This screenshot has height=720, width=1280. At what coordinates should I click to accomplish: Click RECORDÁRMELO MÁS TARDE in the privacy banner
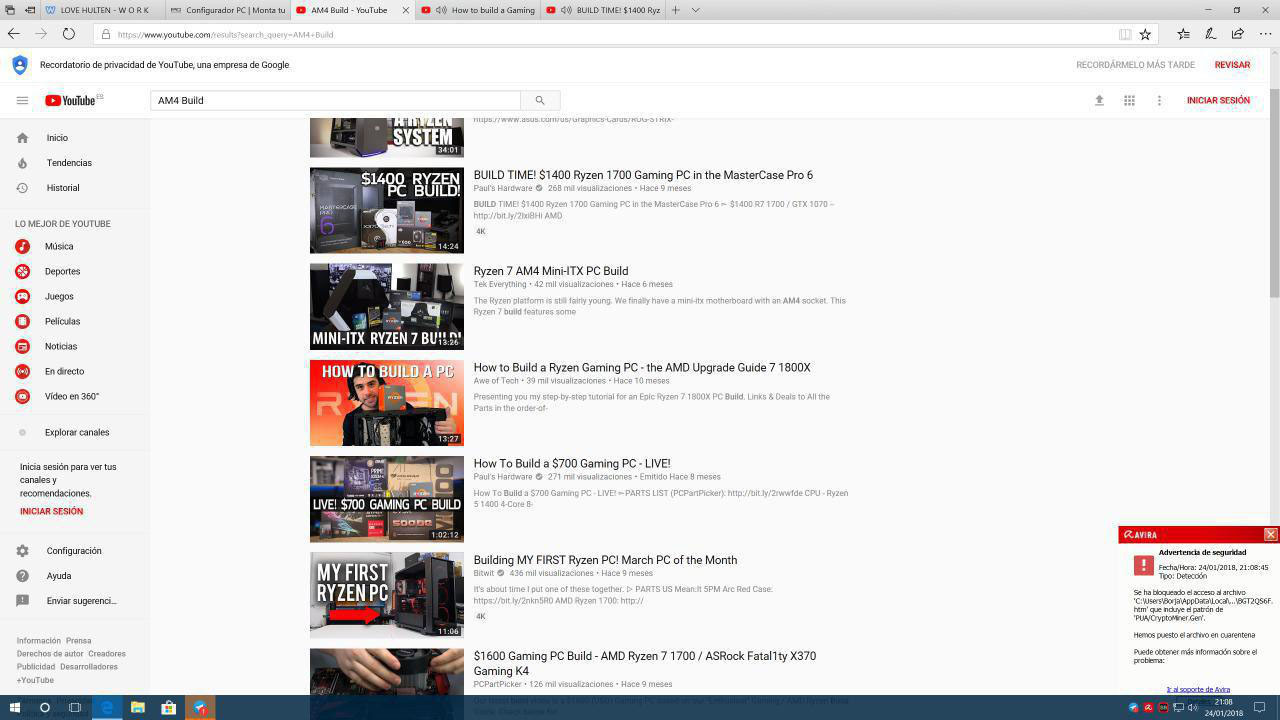coord(1135,65)
